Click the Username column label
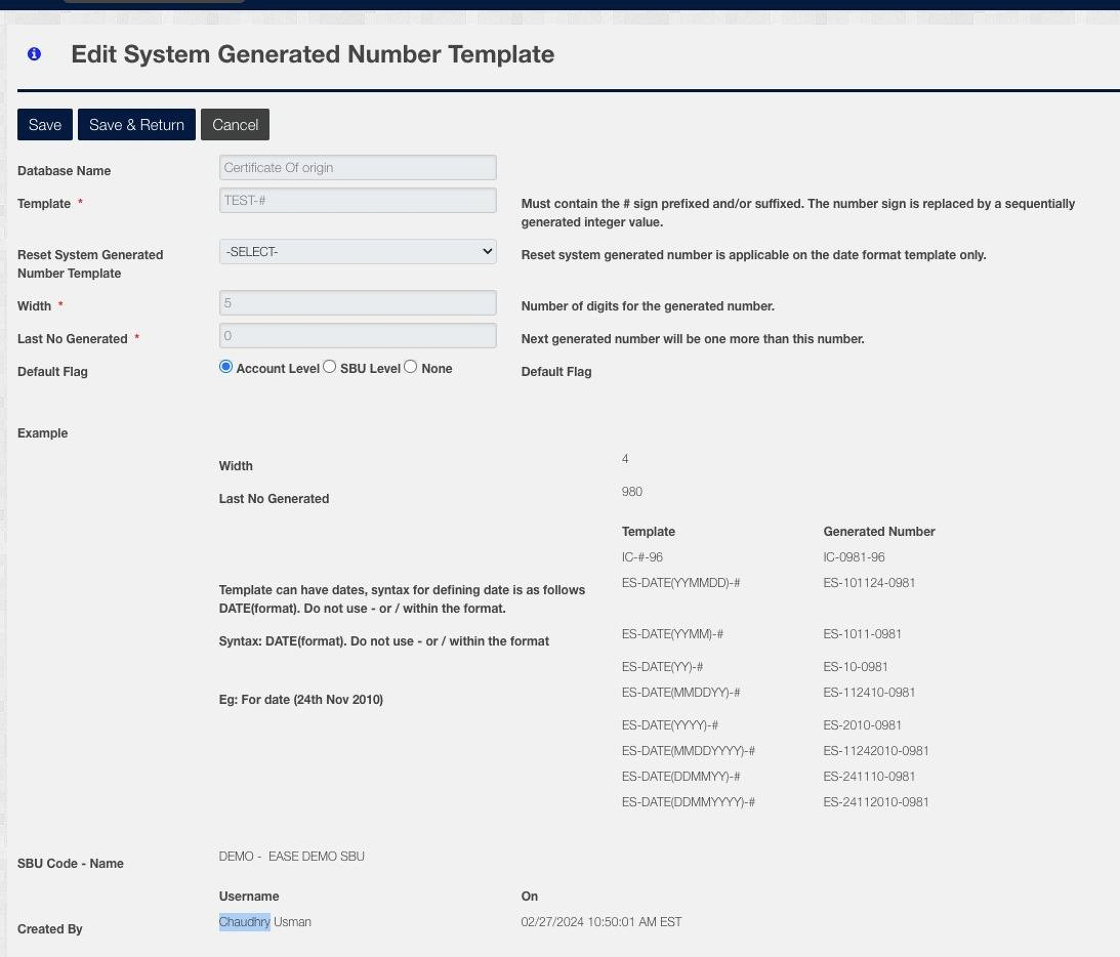The height and width of the screenshot is (957, 1120). [x=249, y=896]
